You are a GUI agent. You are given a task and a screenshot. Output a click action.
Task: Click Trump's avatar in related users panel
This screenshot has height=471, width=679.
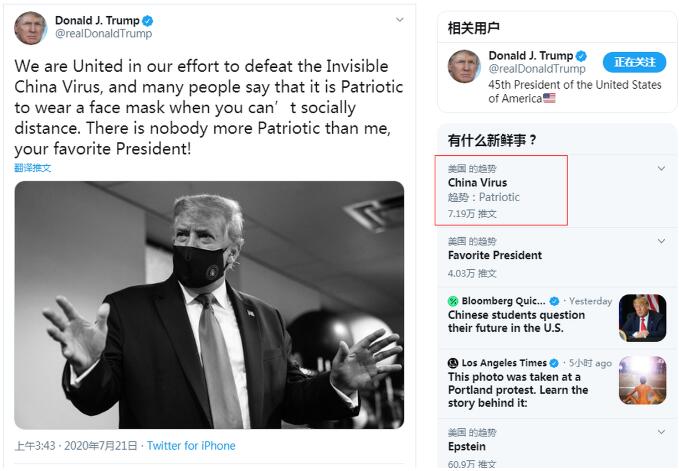(x=464, y=66)
